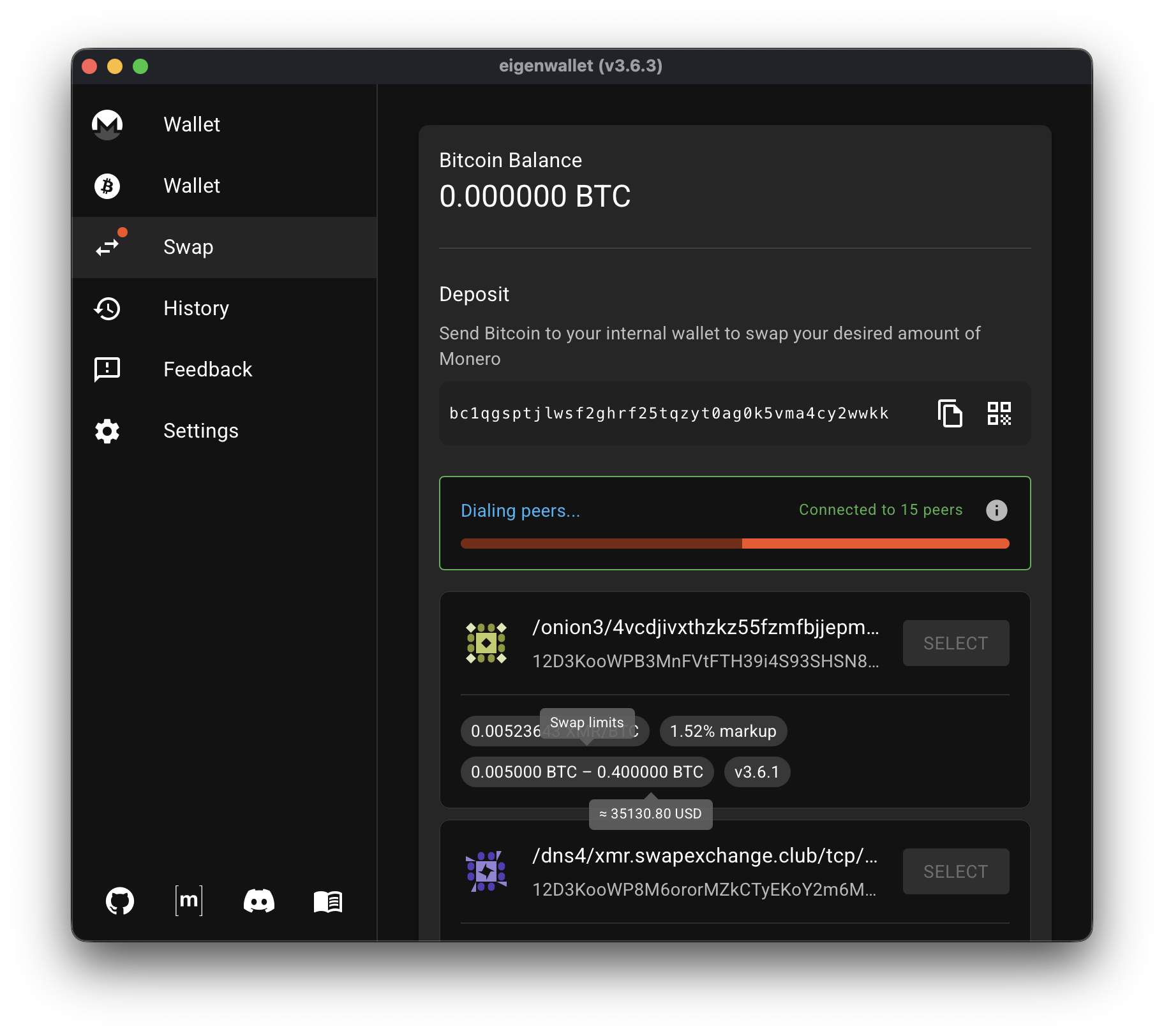Screen dimensions: 1164x1036
Task: Switch to the Settings section
Action: point(201,431)
